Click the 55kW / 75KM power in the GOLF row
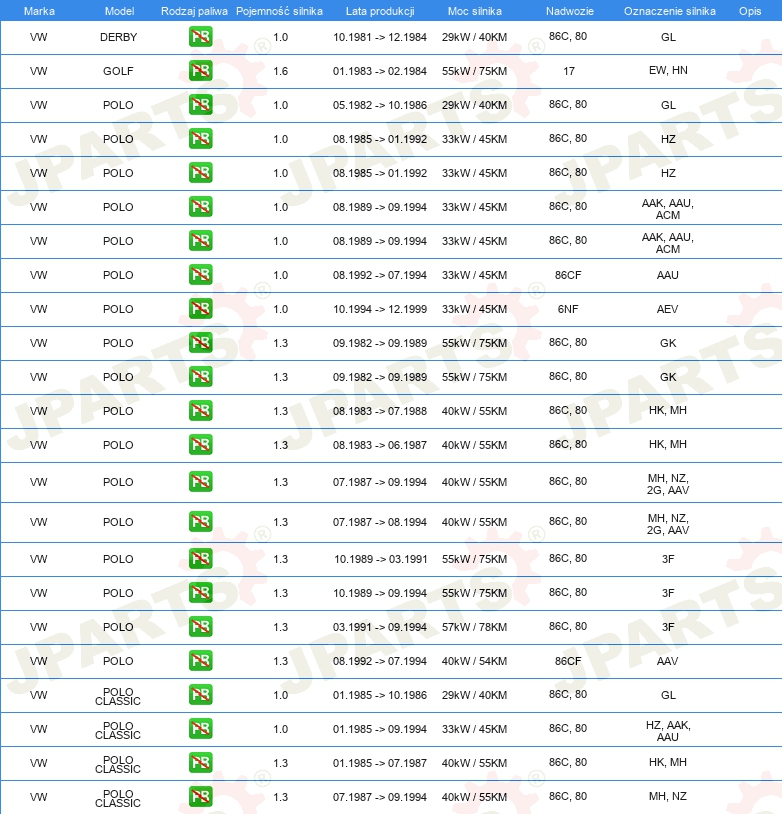Viewport: 782px width, 814px height. coord(474,71)
